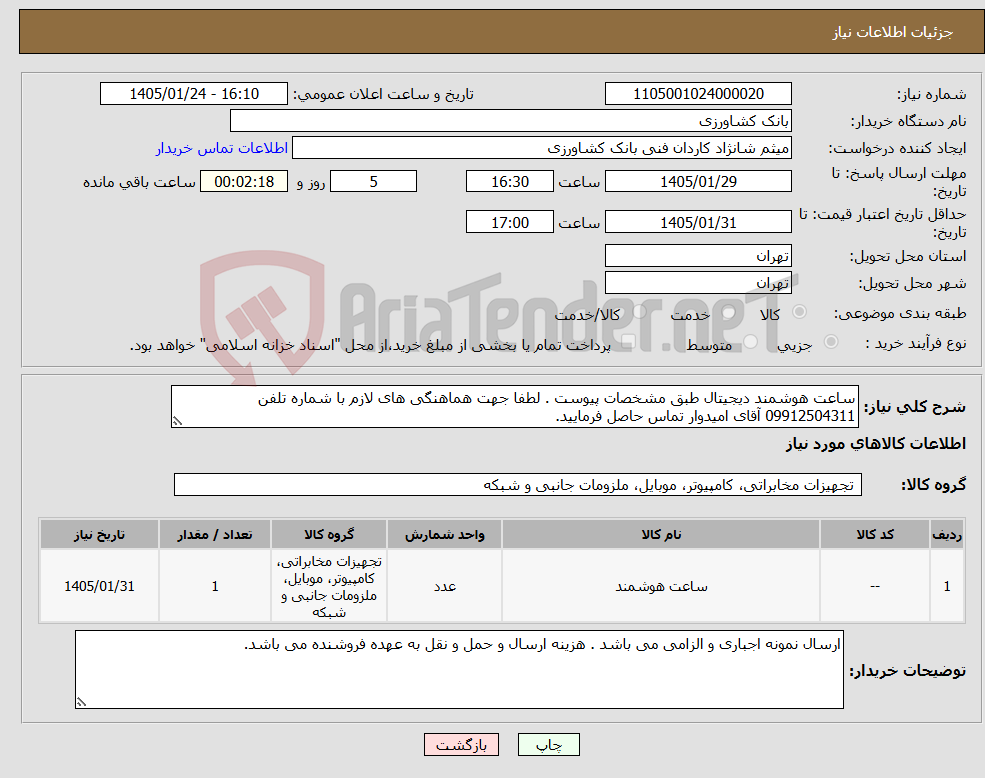Click the شرح کلی نیاز description textarea
This screenshot has height=778, width=985.
pos(514,407)
